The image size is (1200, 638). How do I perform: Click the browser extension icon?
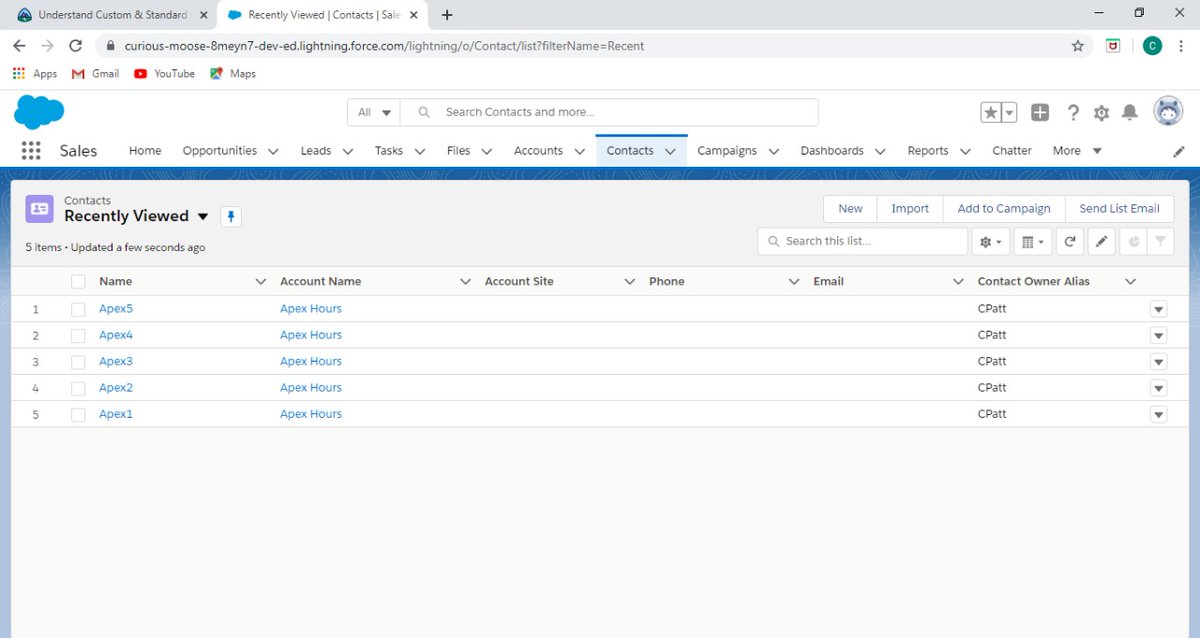point(1113,46)
